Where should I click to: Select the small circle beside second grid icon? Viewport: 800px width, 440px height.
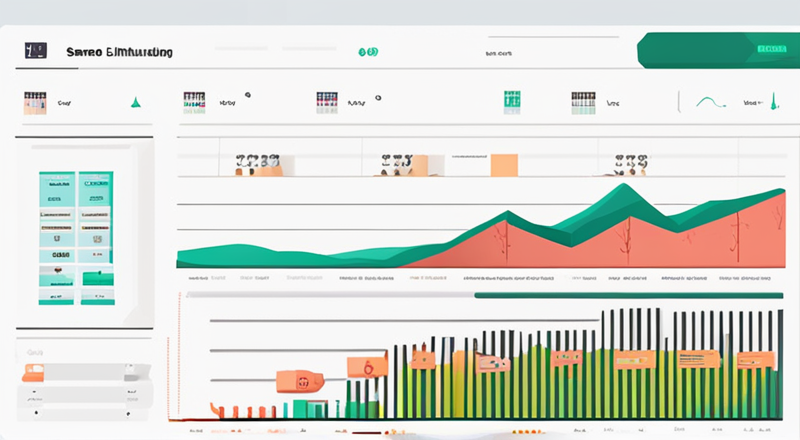248,95
